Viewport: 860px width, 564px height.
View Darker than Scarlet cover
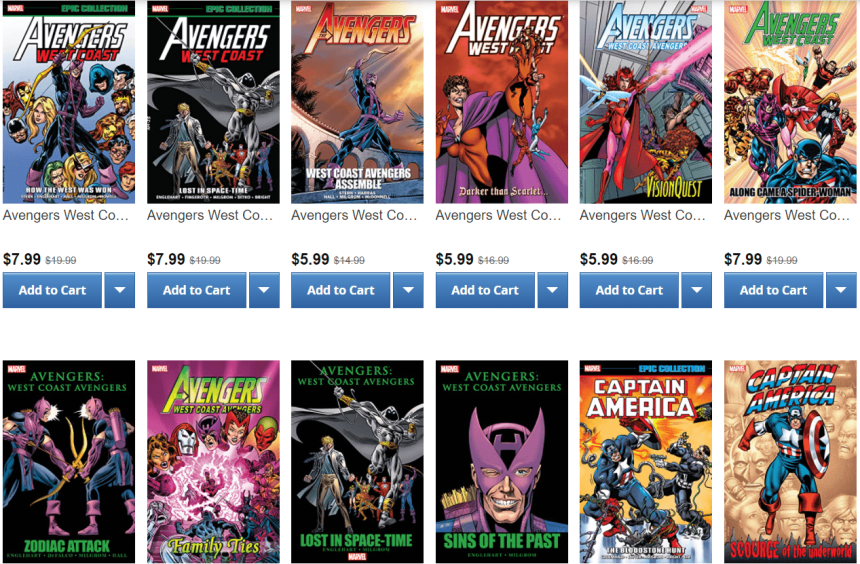point(501,102)
